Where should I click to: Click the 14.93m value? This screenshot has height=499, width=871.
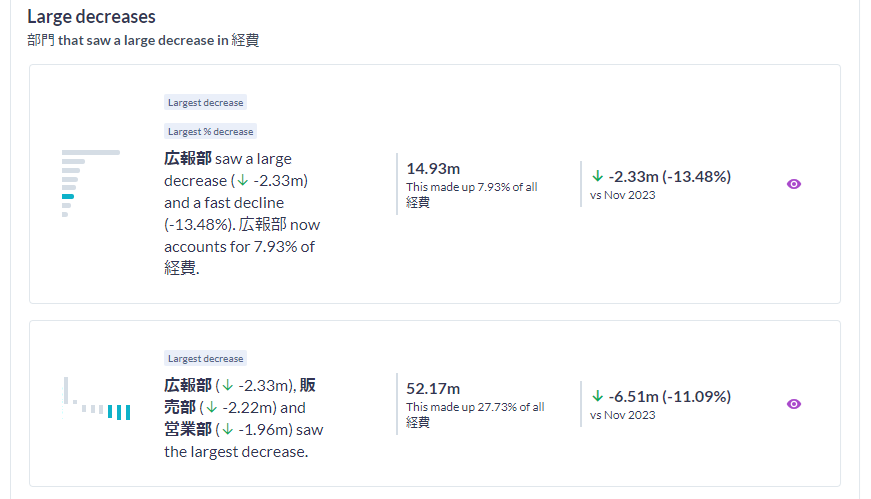tap(433, 168)
